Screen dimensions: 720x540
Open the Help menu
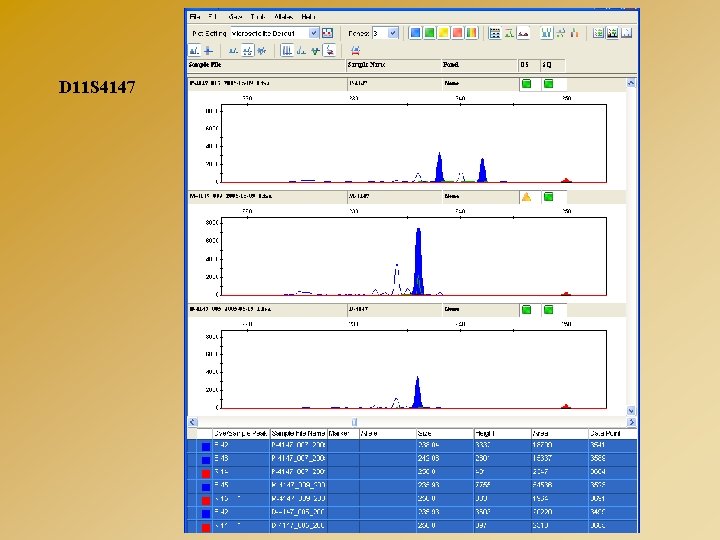[308, 17]
